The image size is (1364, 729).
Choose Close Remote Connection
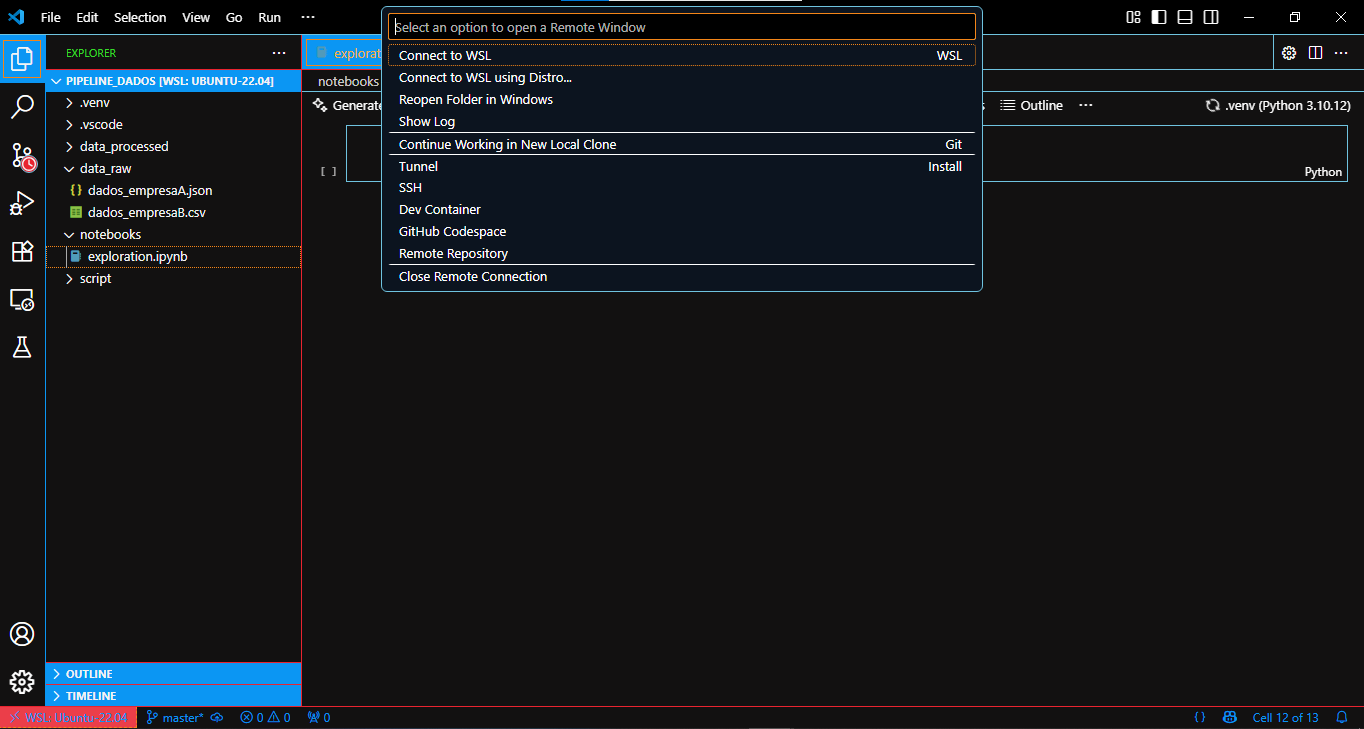(681, 276)
